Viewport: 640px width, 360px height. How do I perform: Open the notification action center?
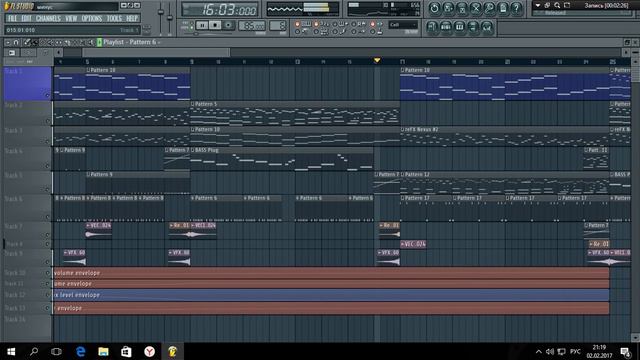coord(626,351)
